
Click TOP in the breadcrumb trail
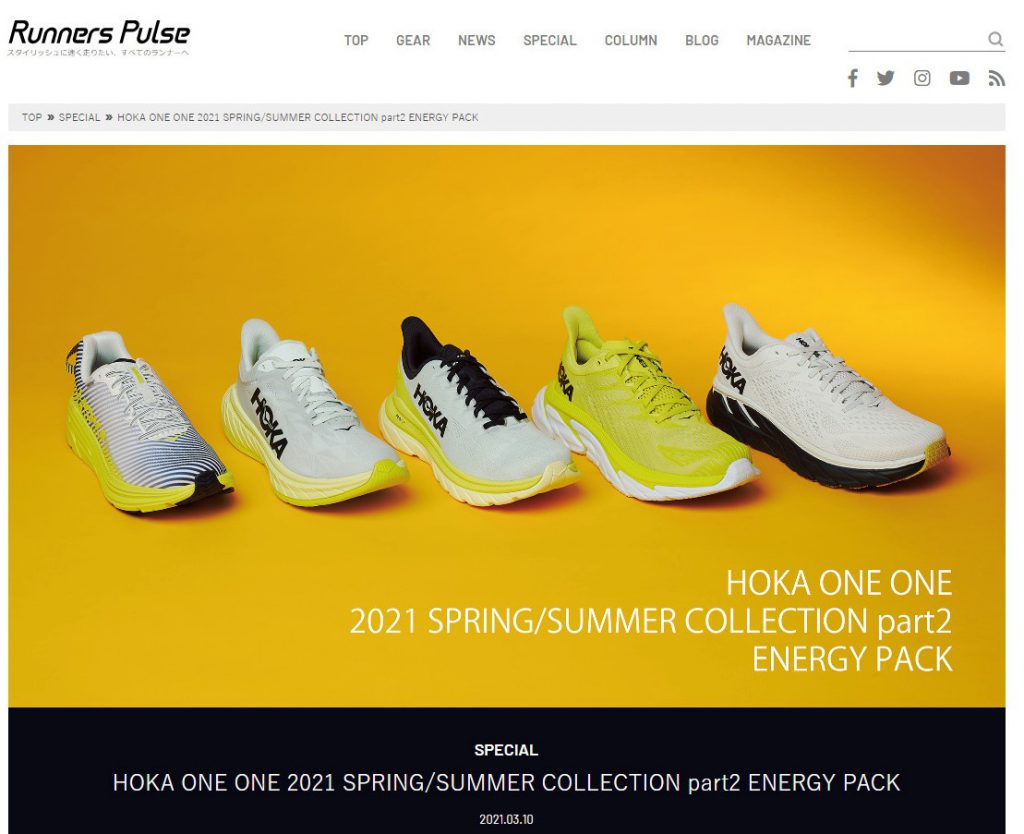(31, 118)
